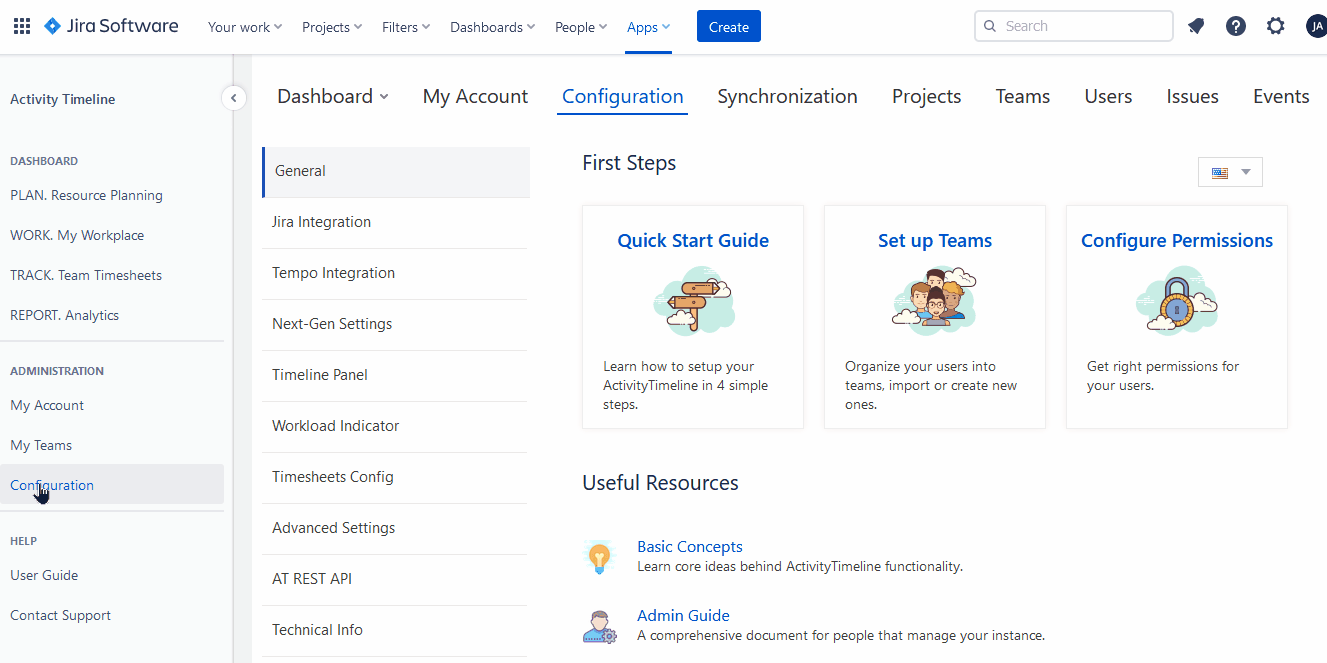Select General in the configuration menu

[x=396, y=171]
